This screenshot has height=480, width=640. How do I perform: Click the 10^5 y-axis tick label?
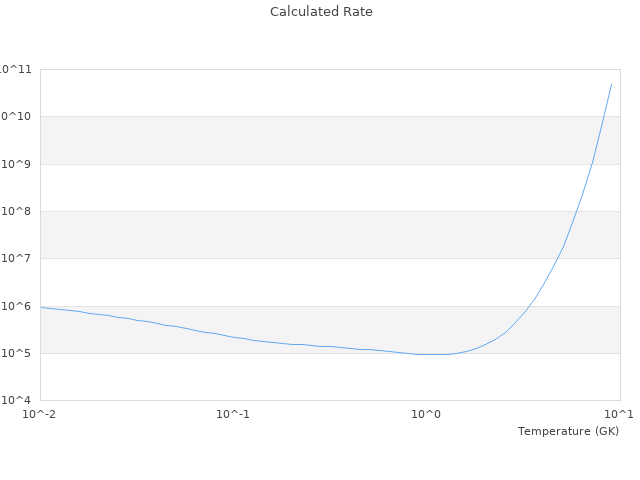coord(19,353)
